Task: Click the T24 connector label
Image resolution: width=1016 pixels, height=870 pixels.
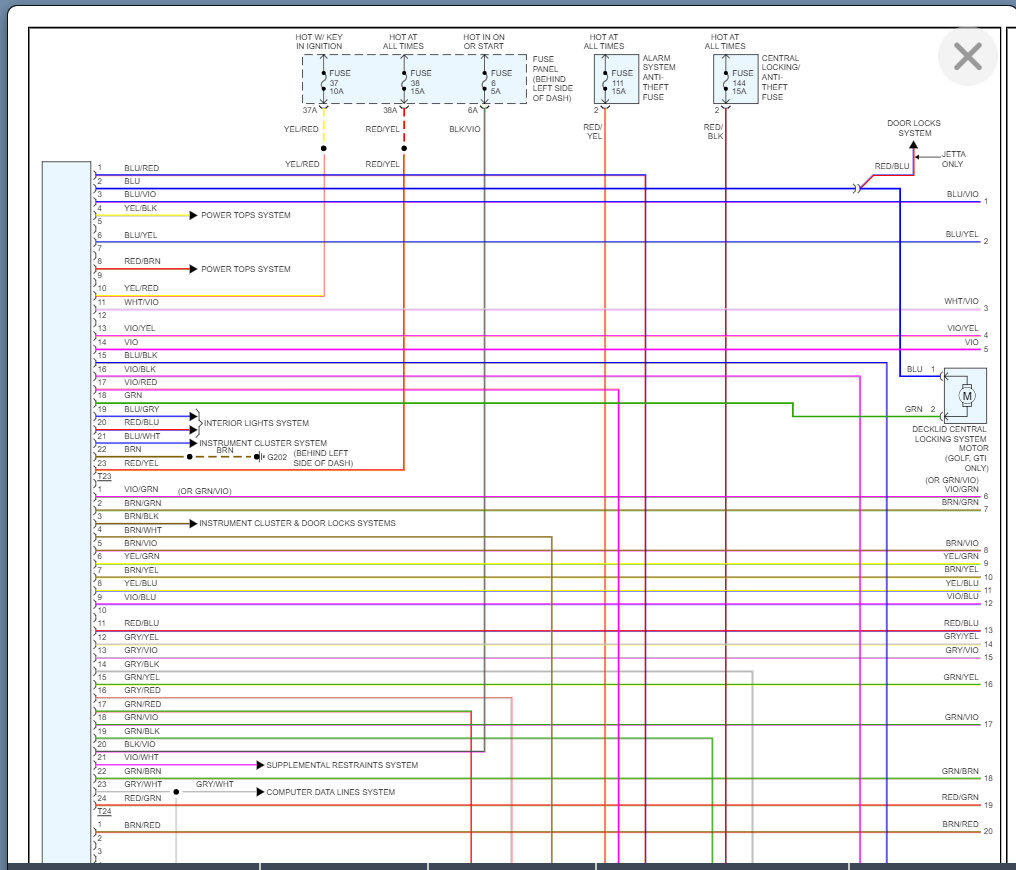Action: (104, 811)
